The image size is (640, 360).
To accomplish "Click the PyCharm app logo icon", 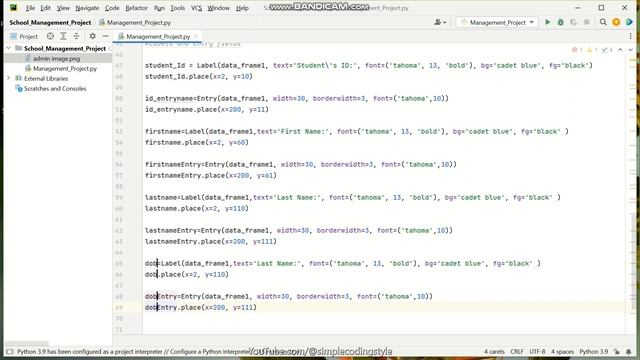I will 13,8.
